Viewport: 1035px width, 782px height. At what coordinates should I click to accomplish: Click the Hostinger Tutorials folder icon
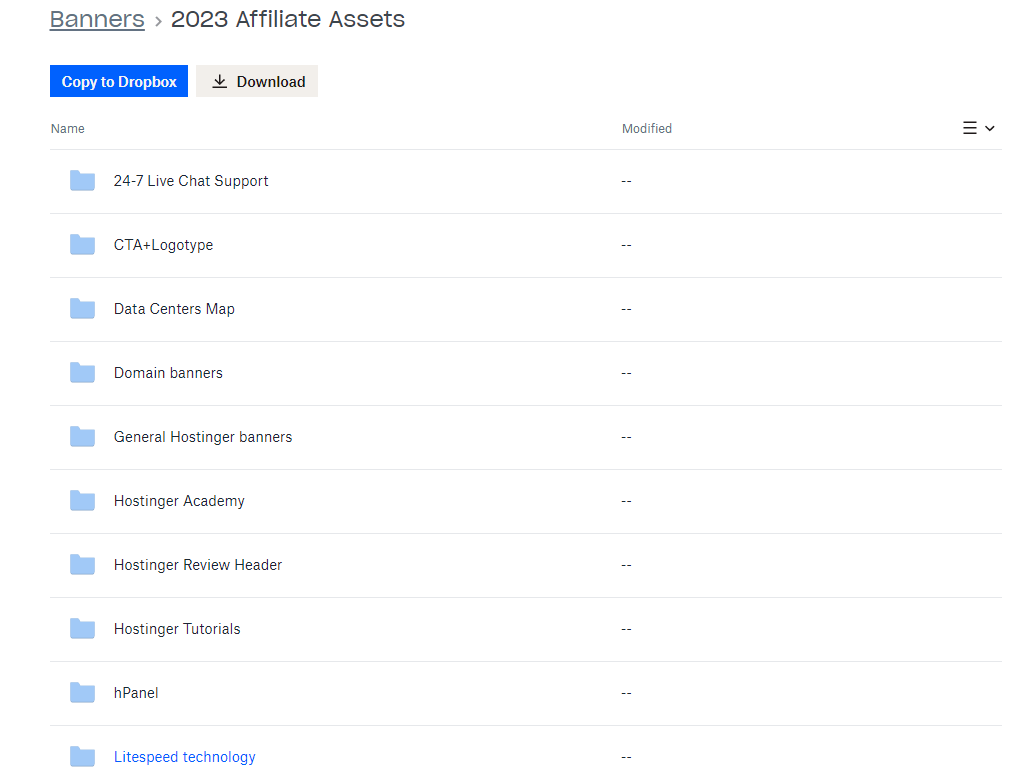click(82, 629)
